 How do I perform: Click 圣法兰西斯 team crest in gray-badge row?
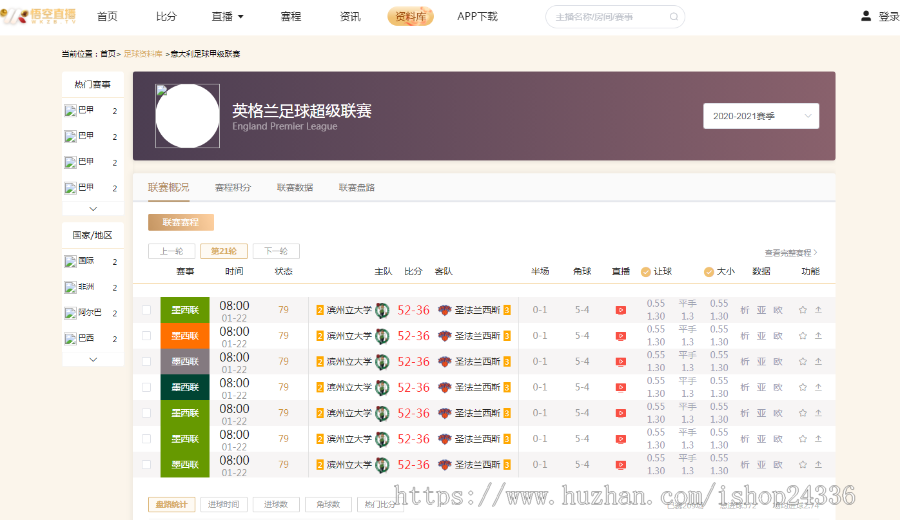point(444,362)
